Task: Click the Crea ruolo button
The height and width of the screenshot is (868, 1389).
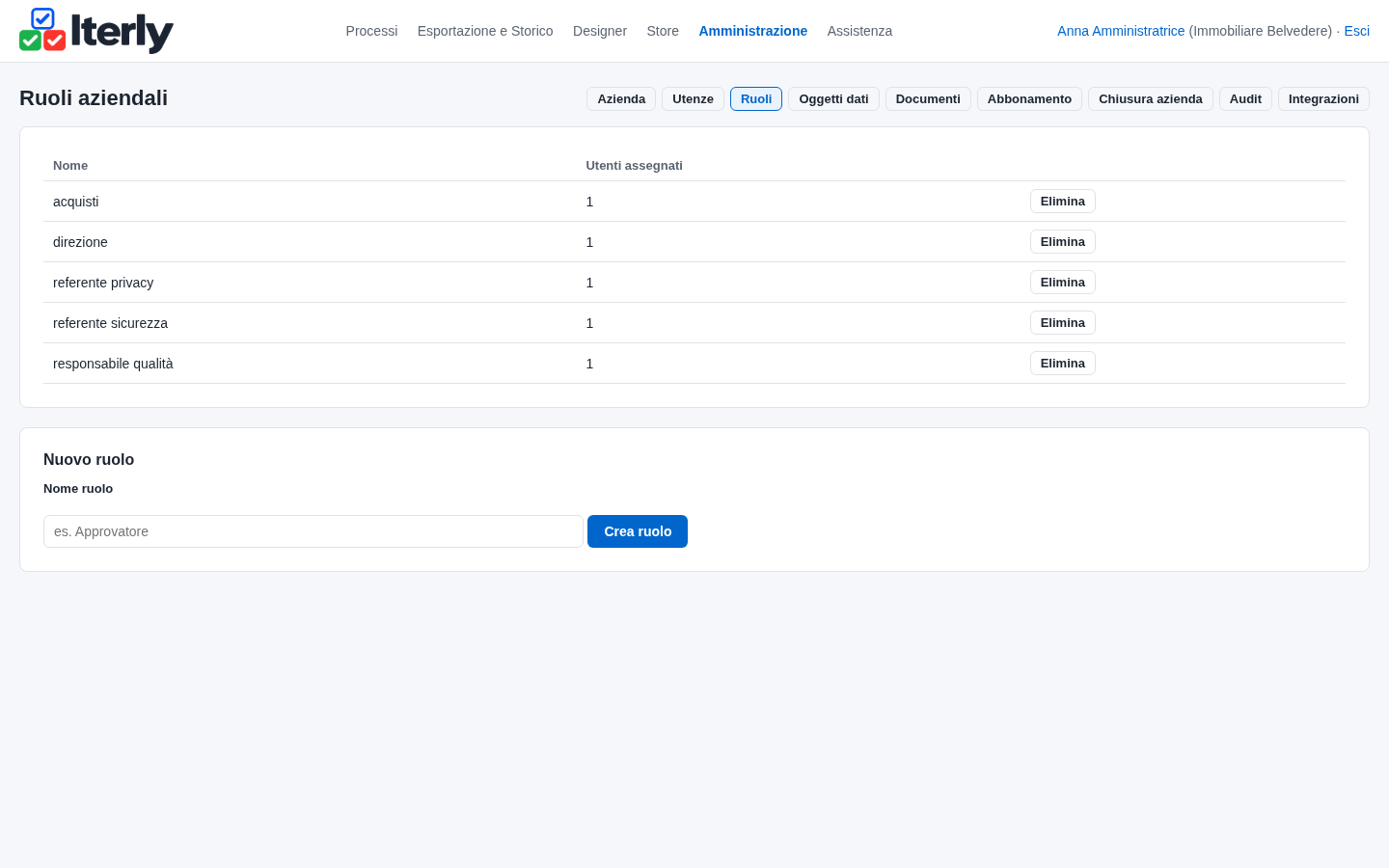Action: pyautogui.click(x=638, y=531)
